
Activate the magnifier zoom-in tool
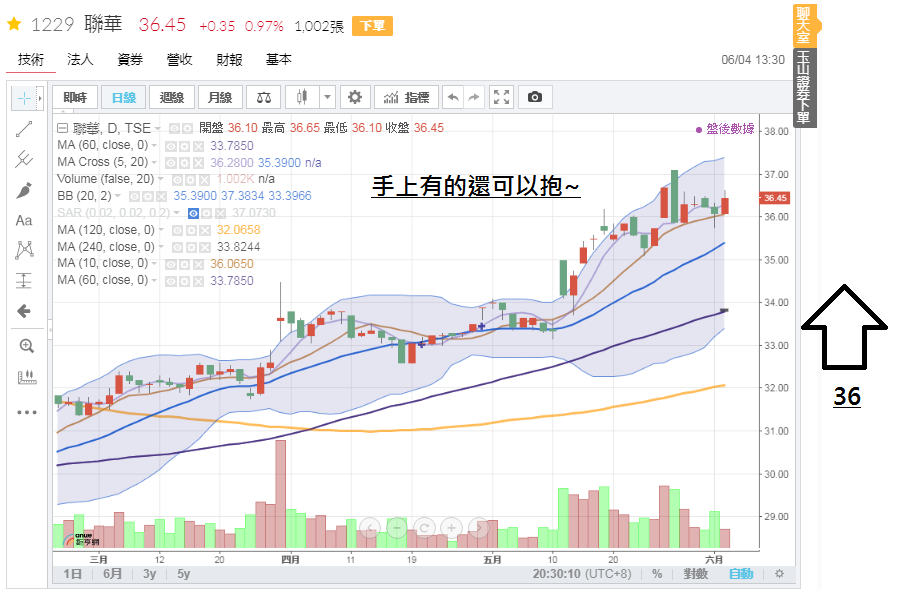26,346
